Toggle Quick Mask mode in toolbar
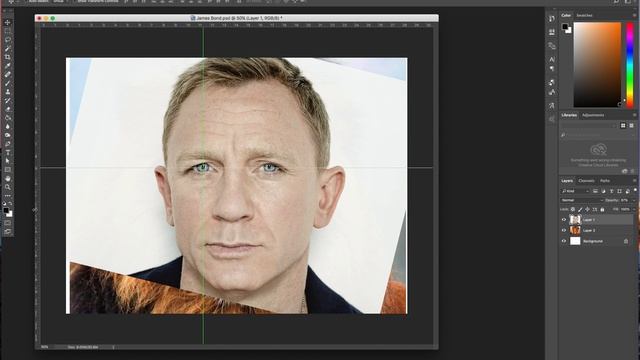The width and height of the screenshot is (640, 360). (8, 223)
